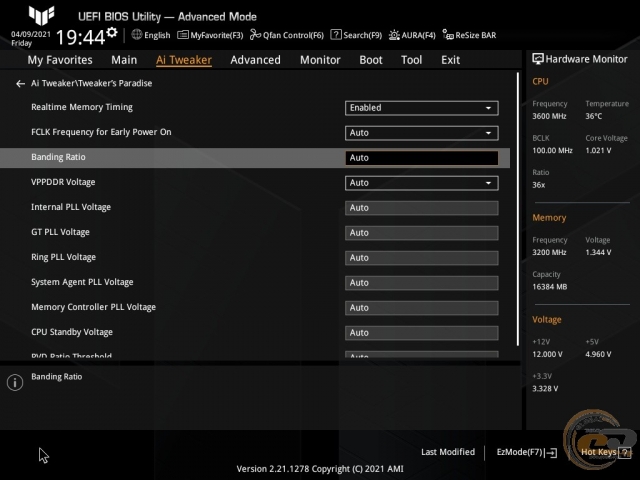
Task: Click the info icon in help area
Action: [15, 382]
